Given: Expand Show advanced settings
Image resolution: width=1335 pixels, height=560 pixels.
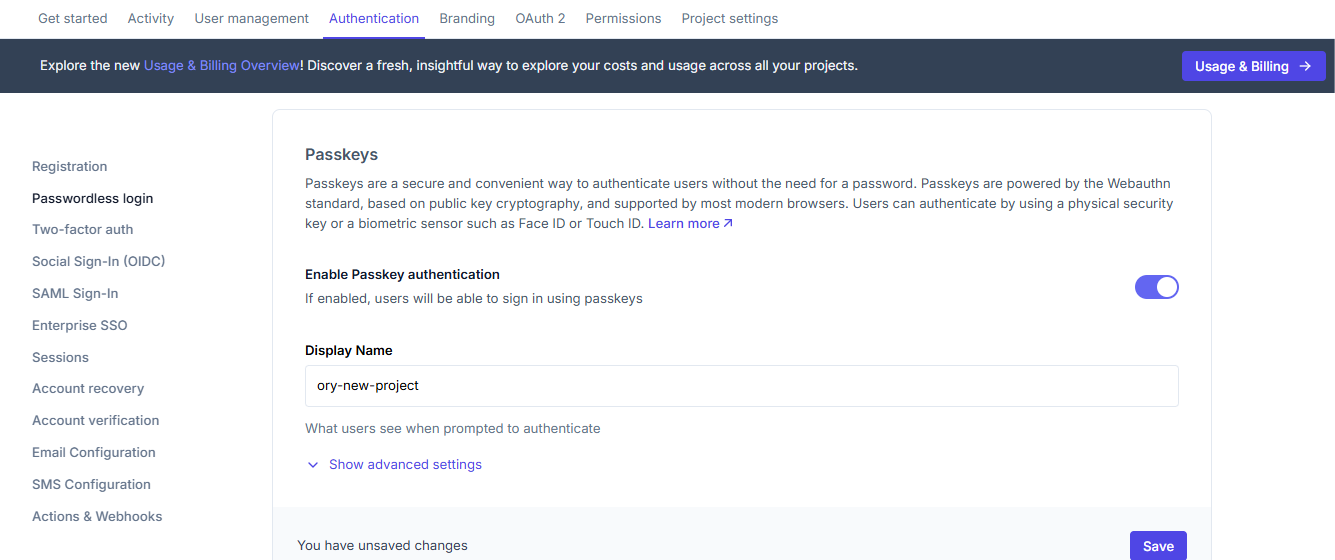Looking at the screenshot, I should click(x=405, y=465).
